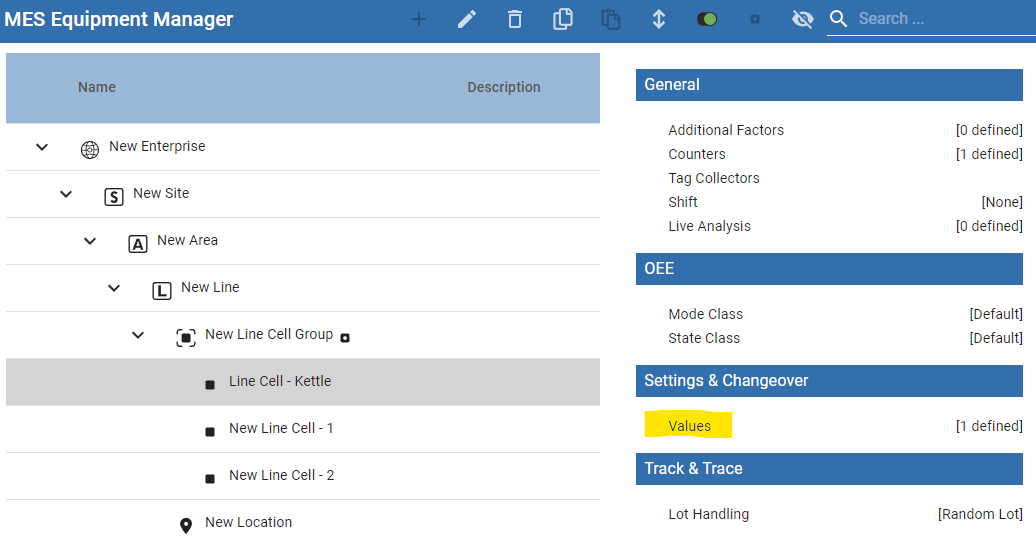Select the Line Cell - Kettle row
Image resolution: width=1036 pixels, height=543 pixels.
coord(280,382)
